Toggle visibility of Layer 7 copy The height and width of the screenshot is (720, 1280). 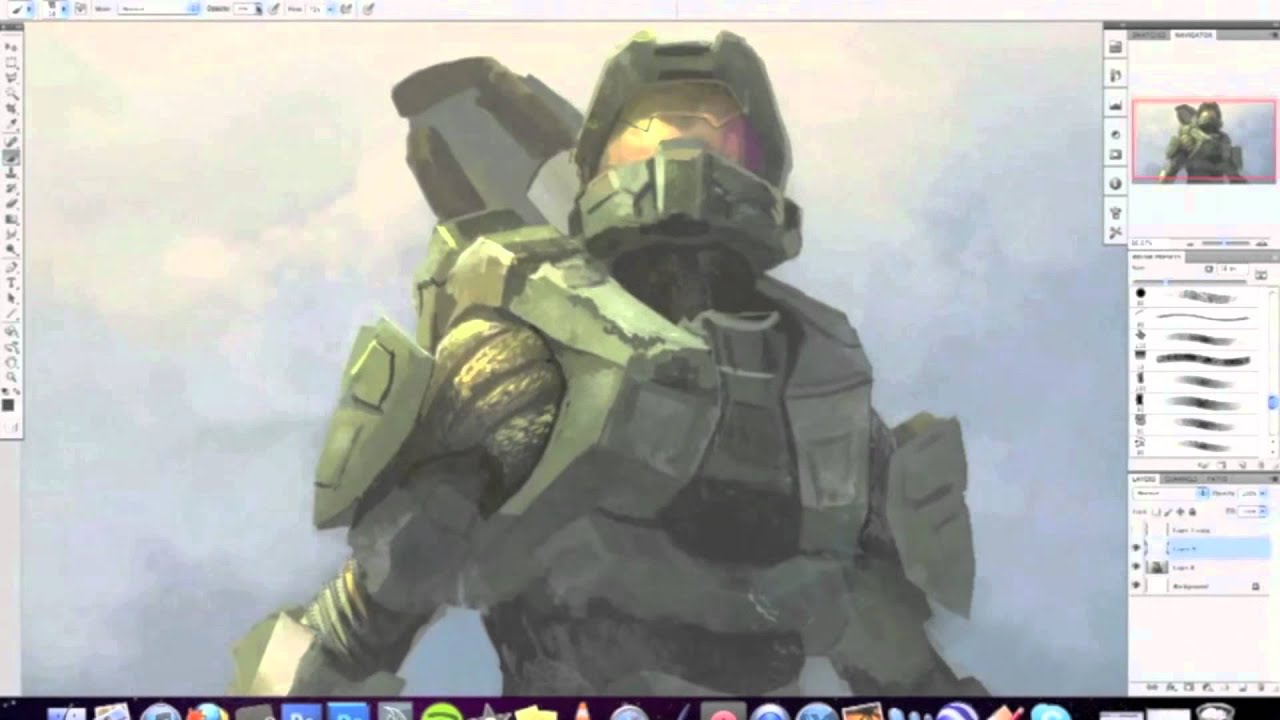click(1137, 530)
